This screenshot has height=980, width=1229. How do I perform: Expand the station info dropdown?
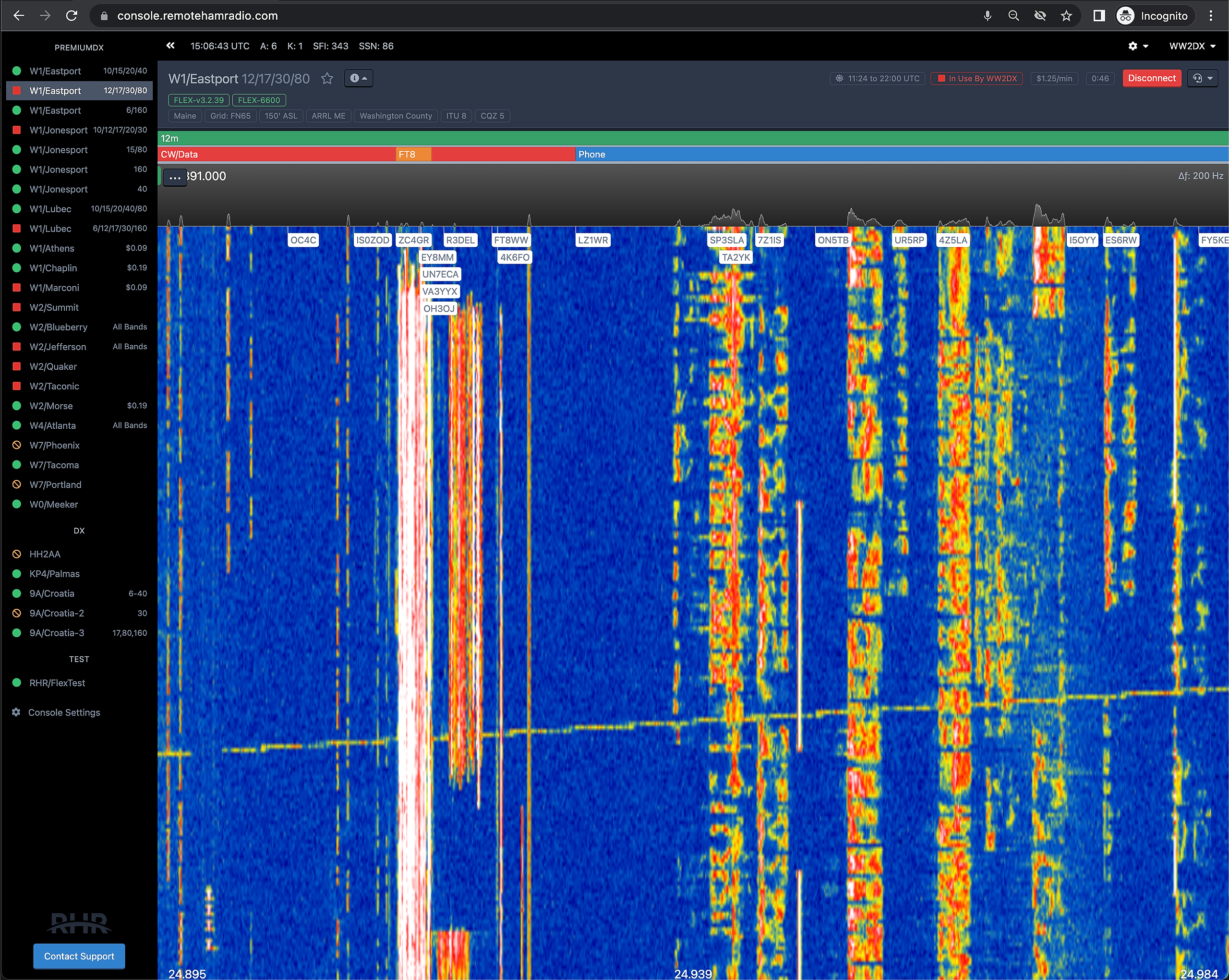point(359,79)
